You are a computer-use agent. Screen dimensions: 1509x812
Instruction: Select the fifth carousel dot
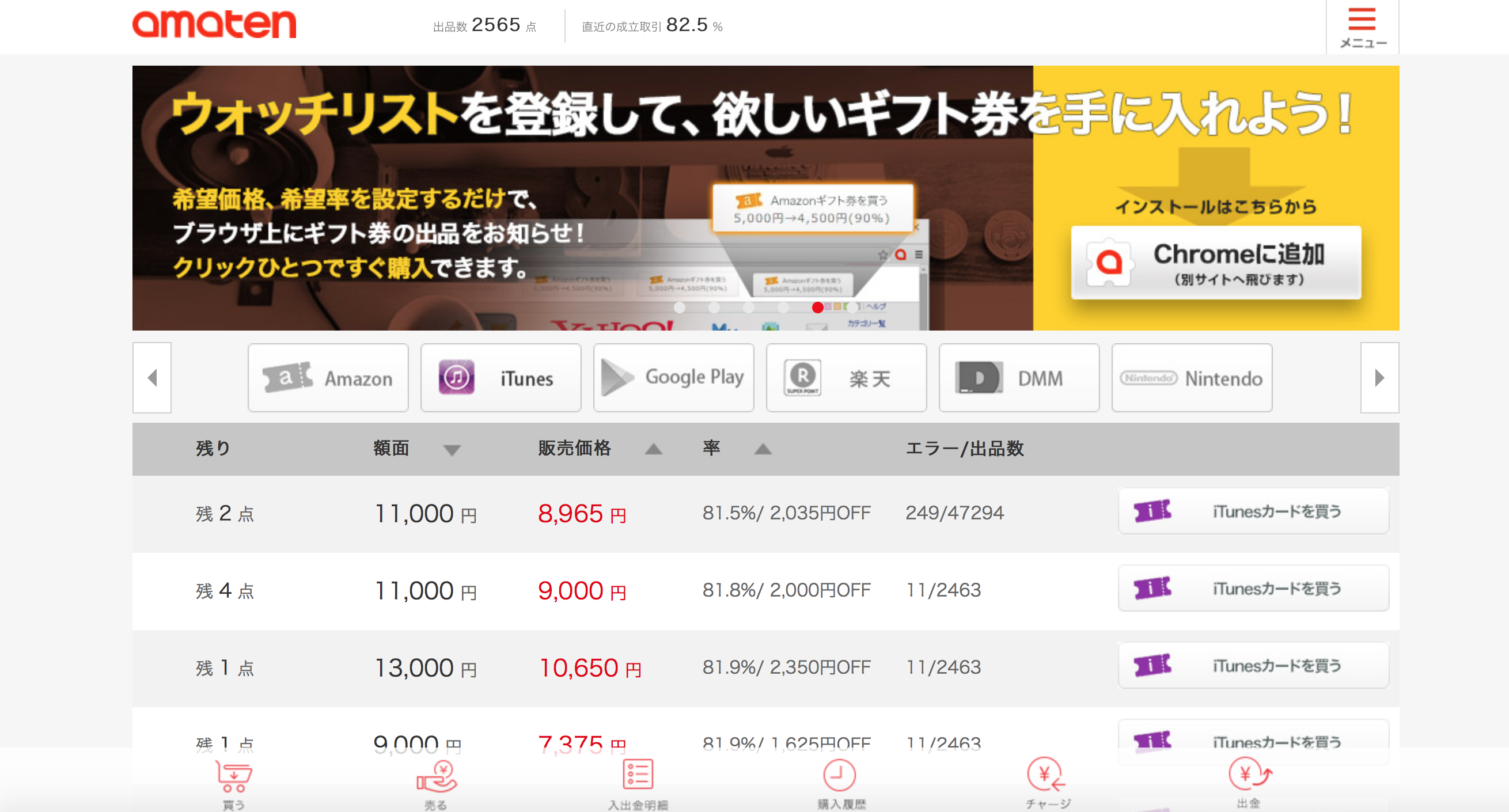pyautogui.click(x=818, y=307)
